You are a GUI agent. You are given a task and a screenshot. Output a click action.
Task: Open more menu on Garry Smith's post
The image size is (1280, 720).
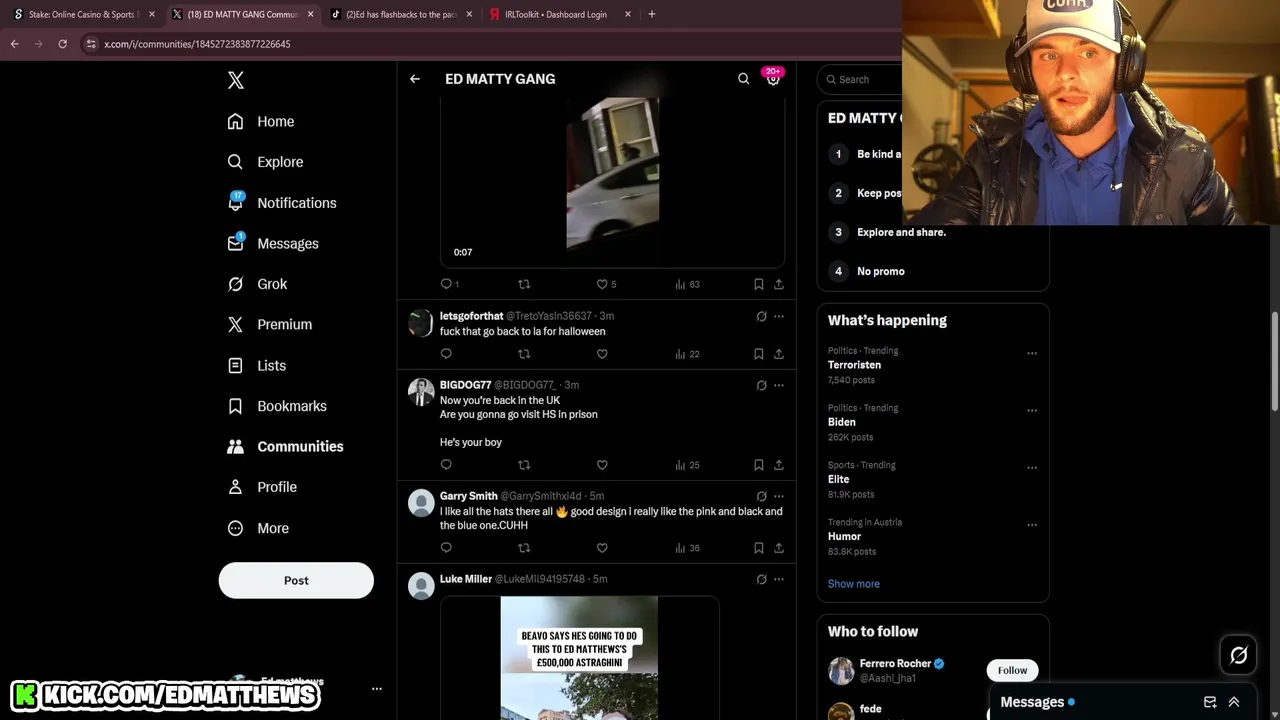(x=779, y=496)
